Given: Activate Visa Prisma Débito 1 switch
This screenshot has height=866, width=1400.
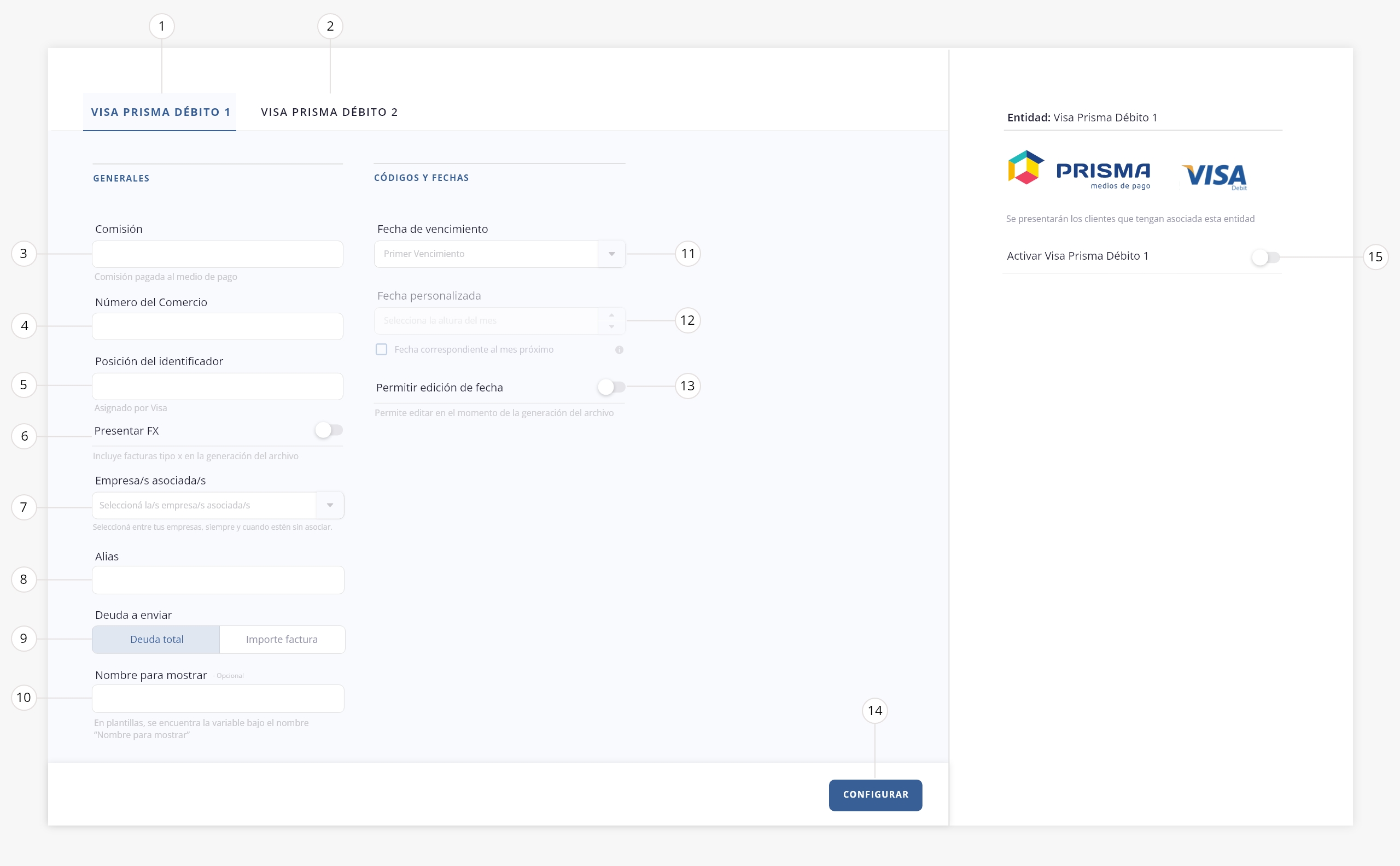Looking at the screenshot, I should tap(1265, 257).
